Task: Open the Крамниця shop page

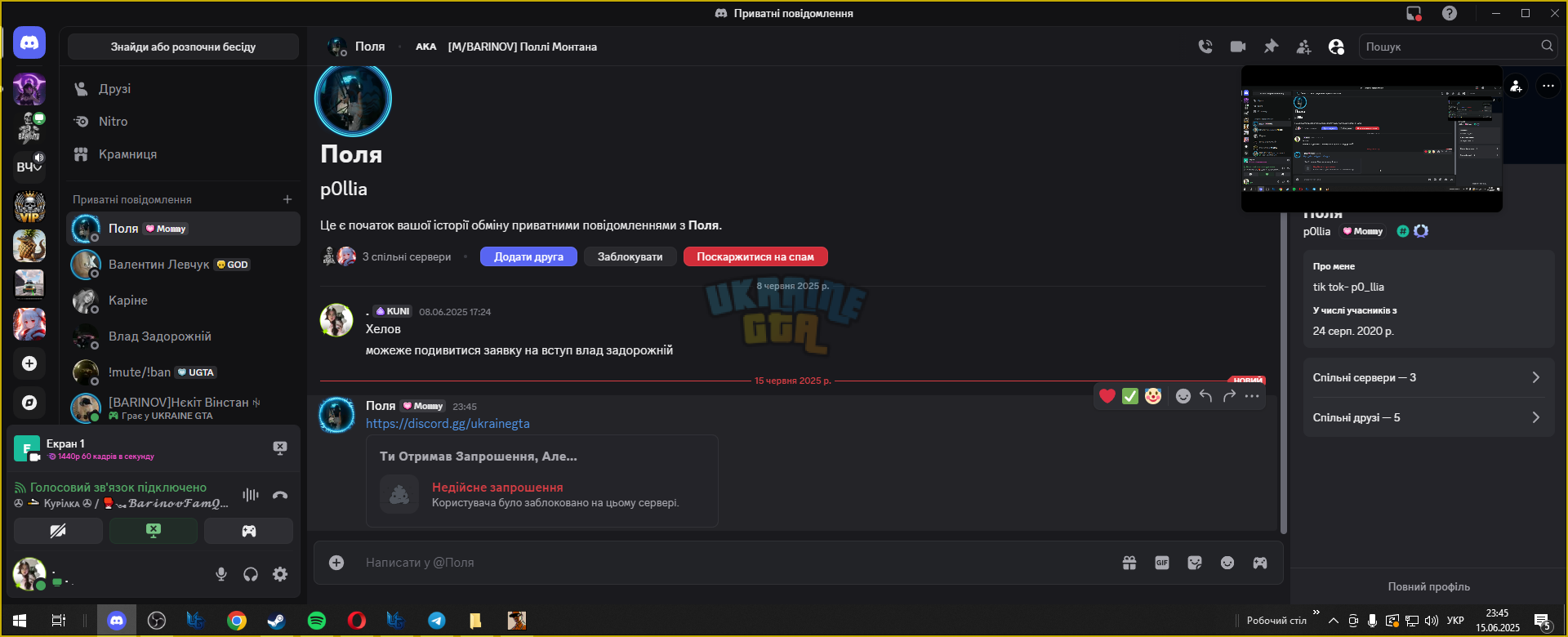Action: click(183, 154)
